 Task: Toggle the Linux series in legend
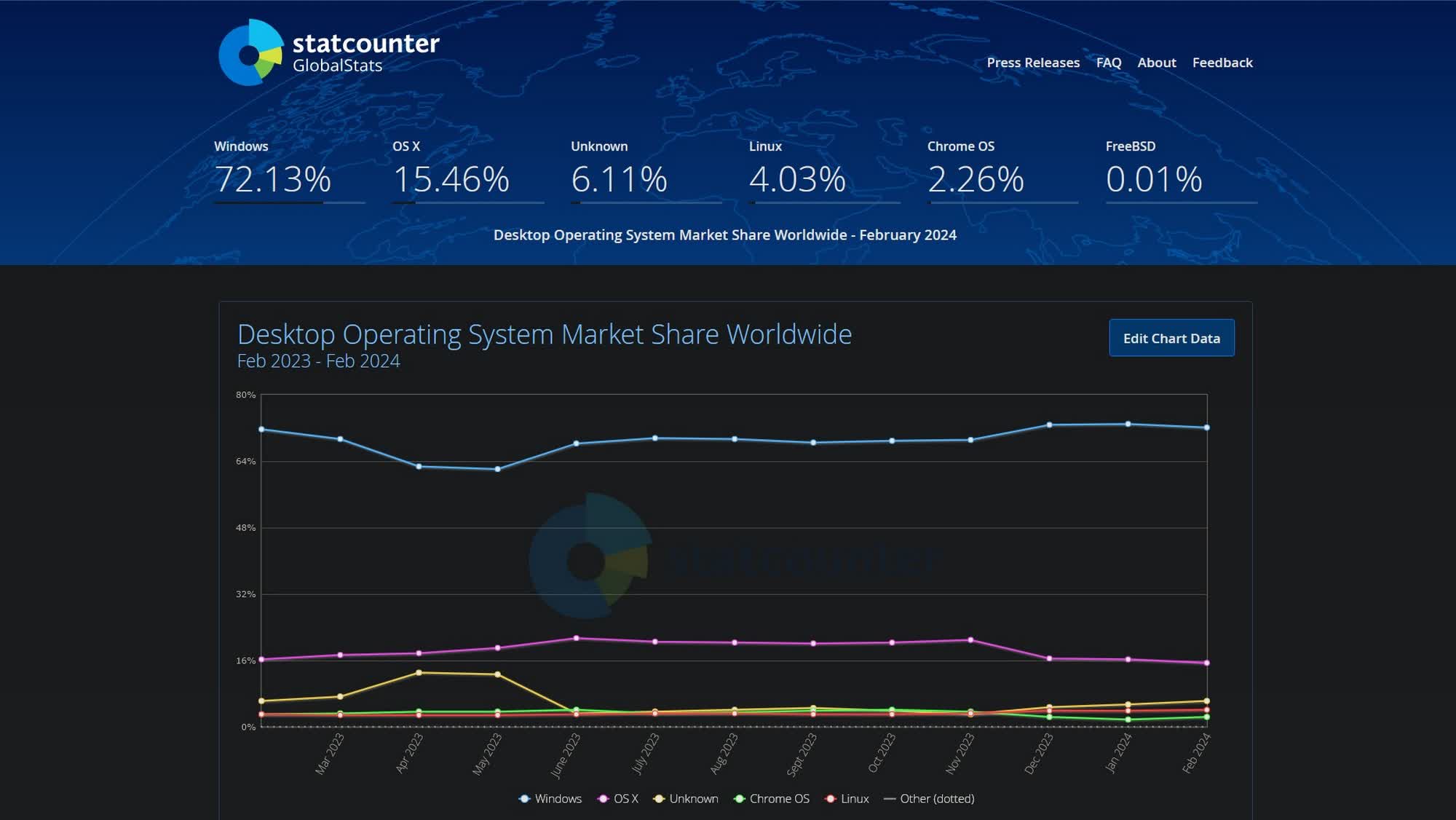847,799
